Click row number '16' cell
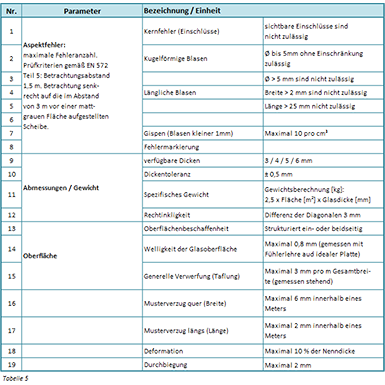The image size is (385, 385). tap(11, 304)
